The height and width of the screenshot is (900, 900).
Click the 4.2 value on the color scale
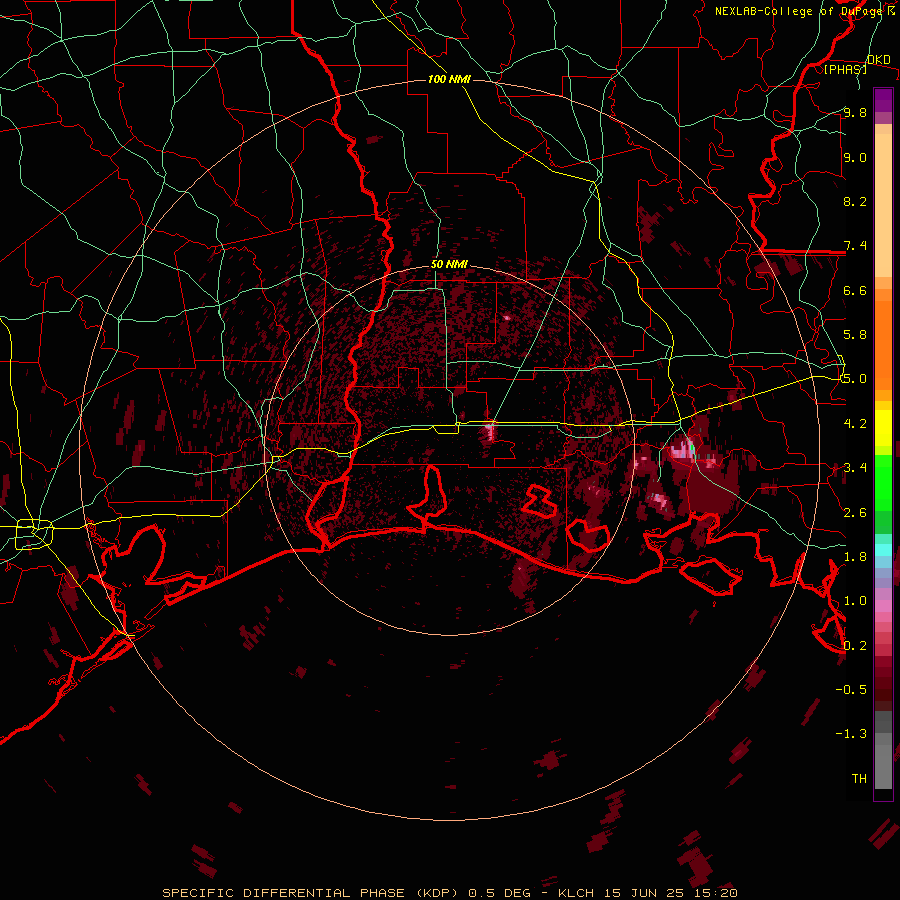pos(855,424)
